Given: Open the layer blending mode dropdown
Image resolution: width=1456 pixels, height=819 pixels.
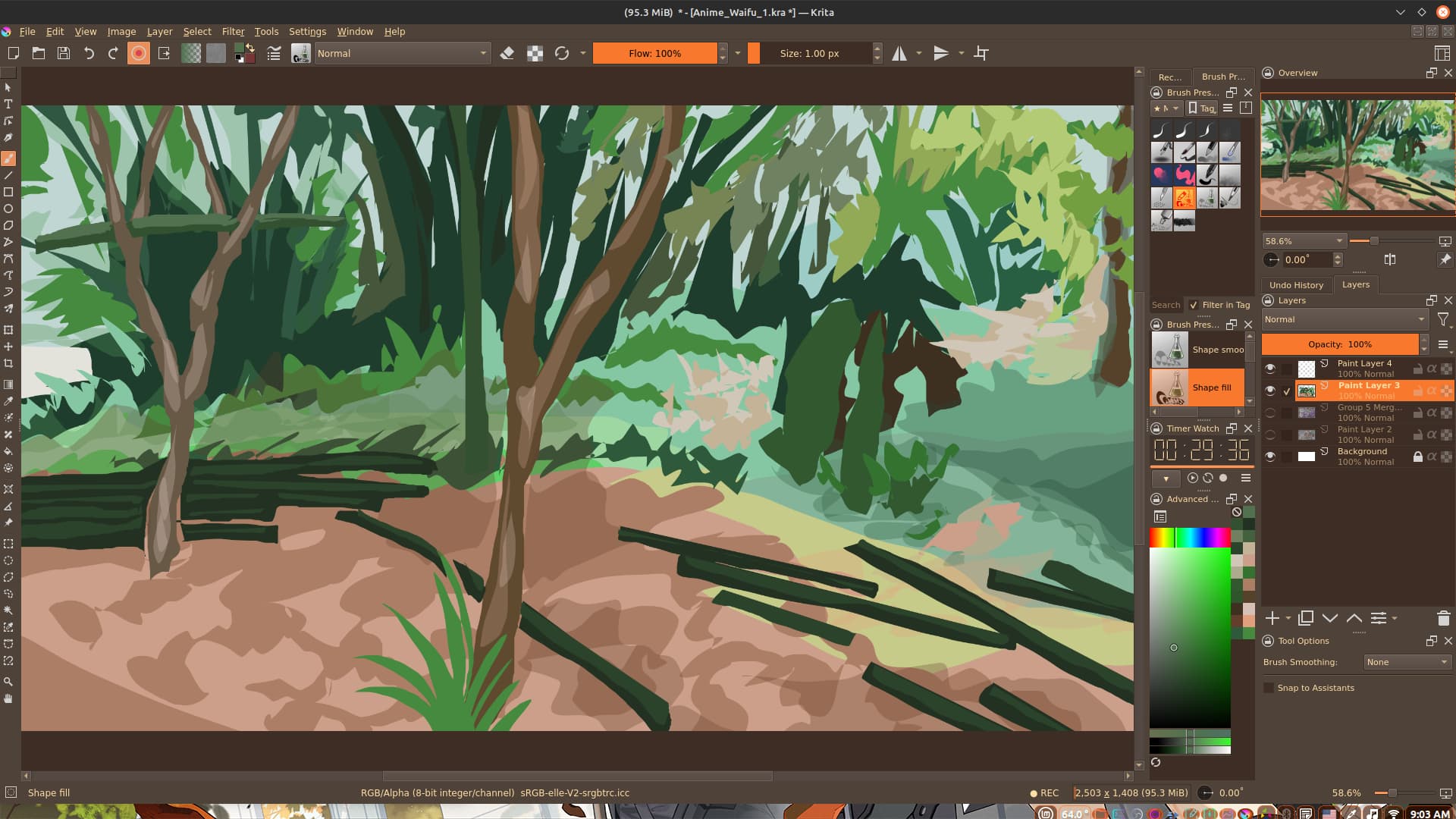Looking at the screenshot, I should click(x=1344, y=319).
